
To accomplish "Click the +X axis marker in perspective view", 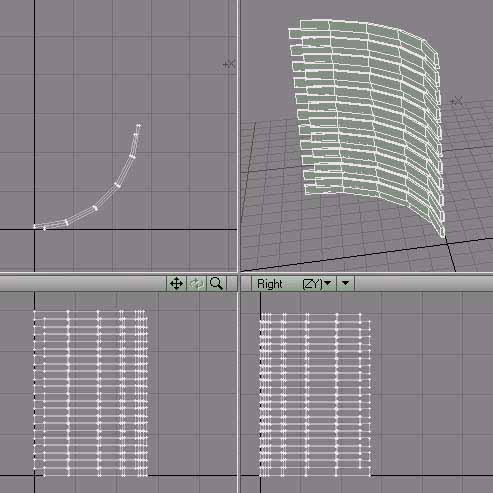I will click(456, 101).
